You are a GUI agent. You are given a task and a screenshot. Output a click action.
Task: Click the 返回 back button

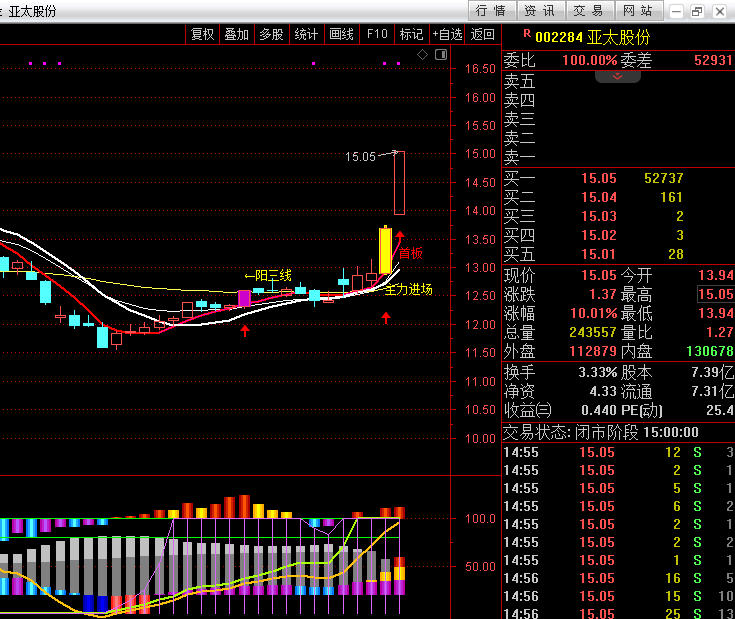483,34
